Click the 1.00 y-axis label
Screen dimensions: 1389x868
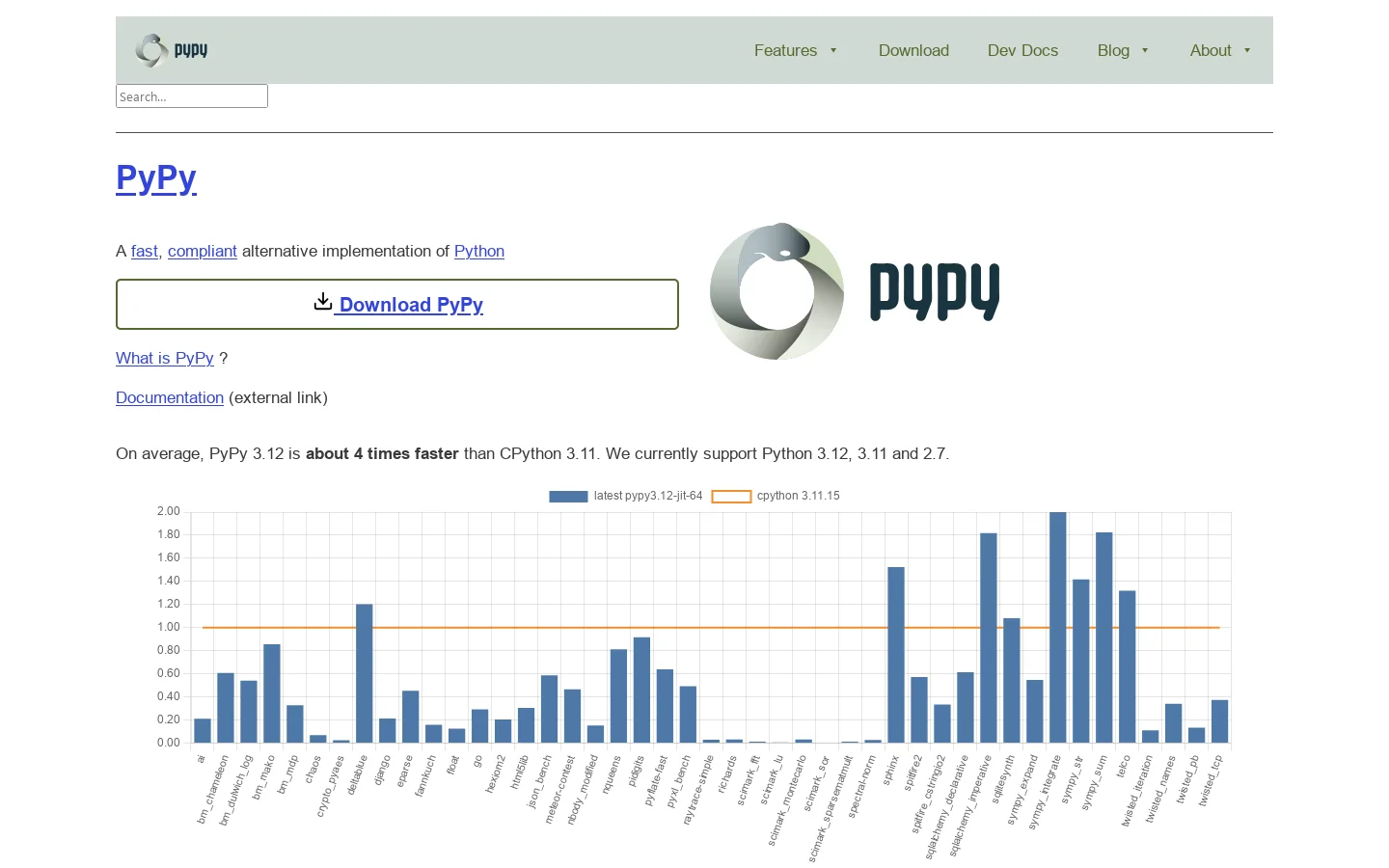pyautogui.click(x=169, y=627)
